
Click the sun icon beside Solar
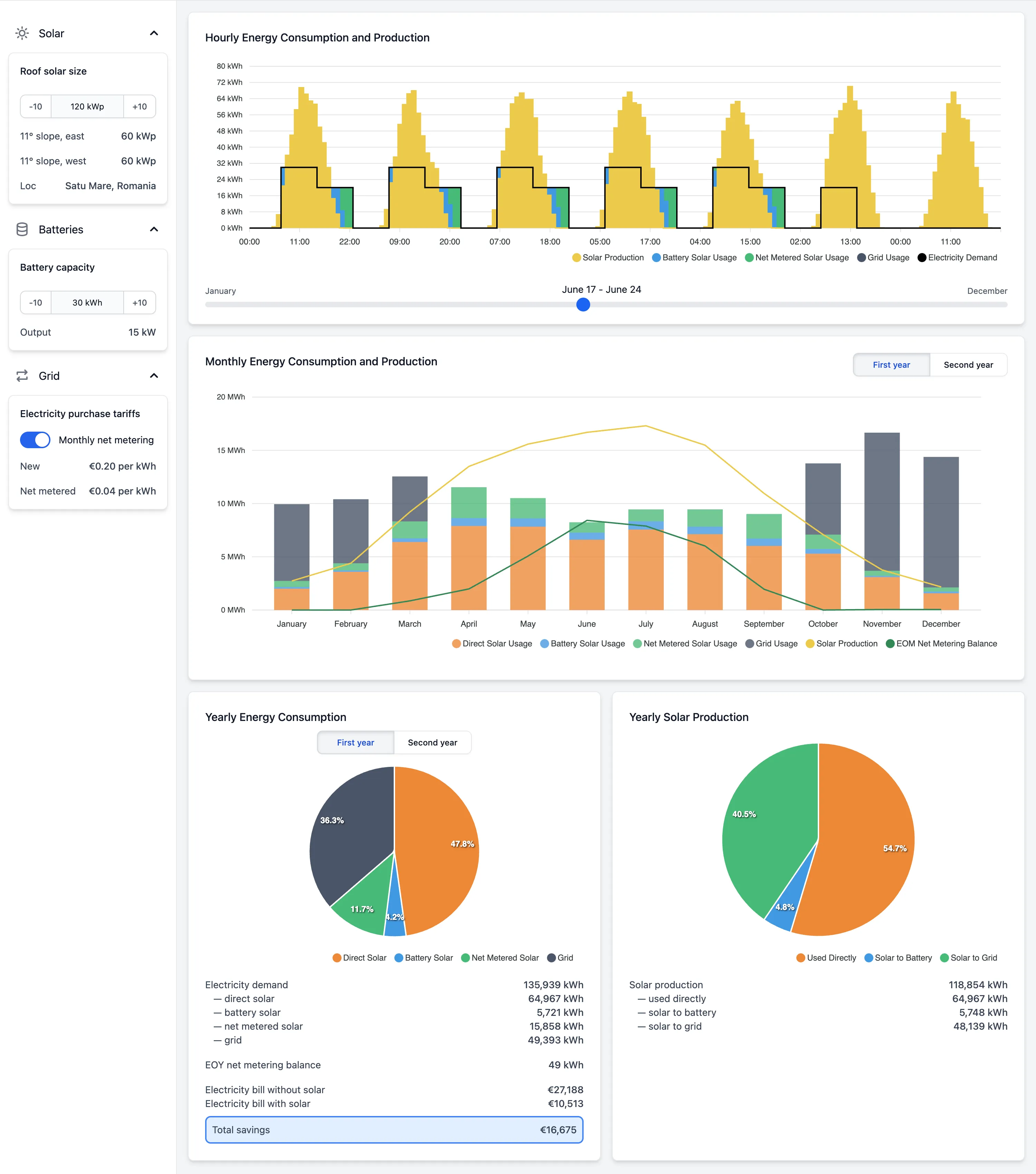click(x=22, y=33)
